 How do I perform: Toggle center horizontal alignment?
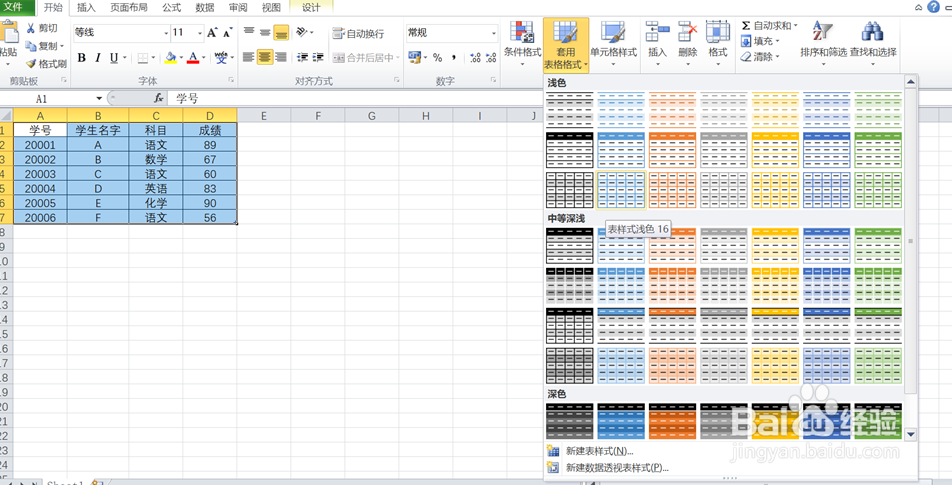click(x=265, y=58)
